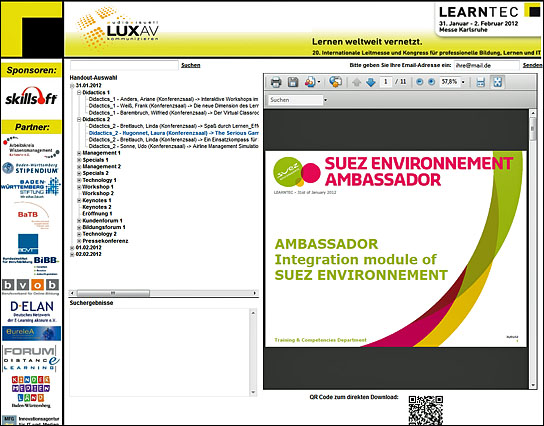Screen dimensions: 544x426
Task: Save the PDF using the disk icon
Action: coord(293,82)
